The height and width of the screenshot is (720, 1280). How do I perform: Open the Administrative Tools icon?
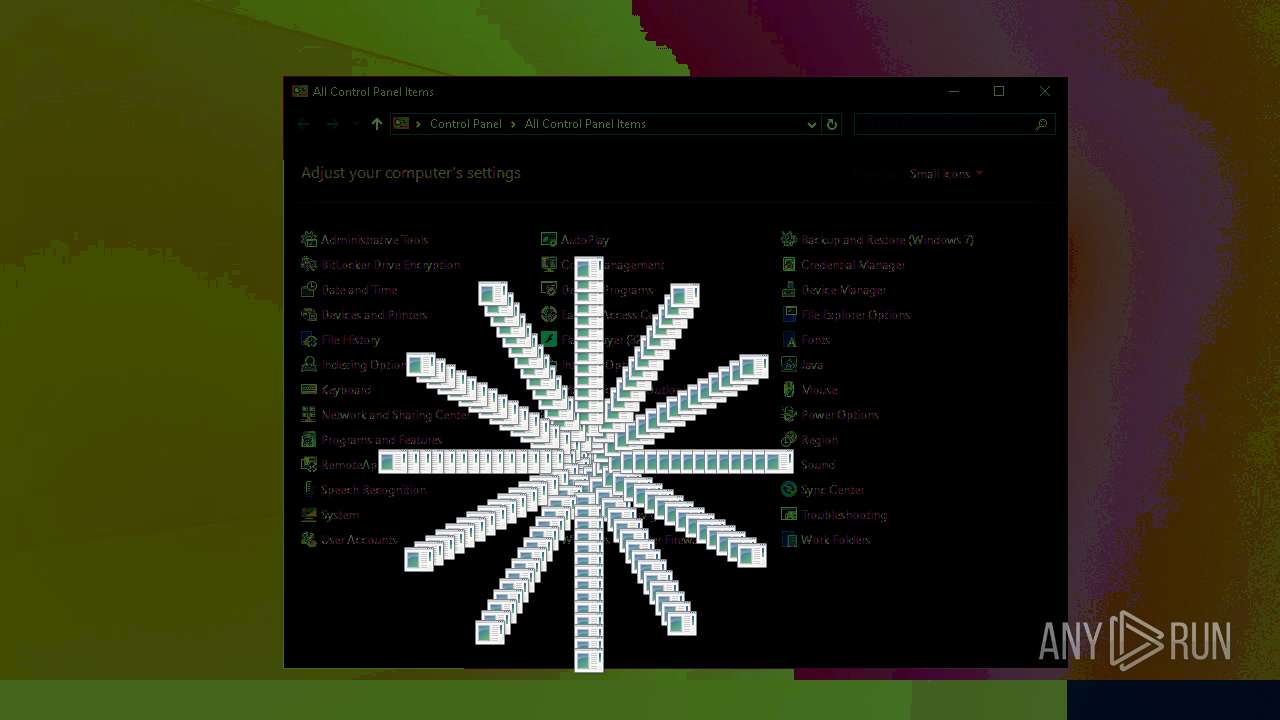coord(309,240)
